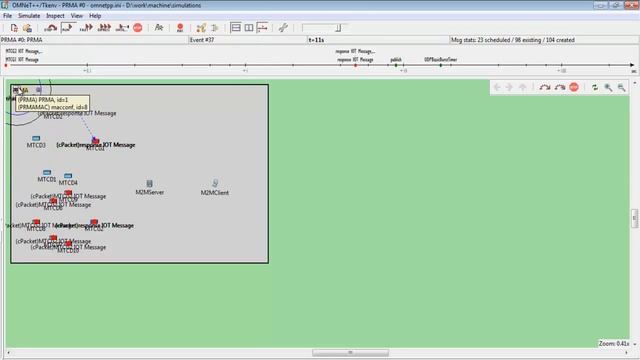Image resolution: width=640 pixels, height=360 pixels.
Task: Click the PRMA module icon at top-left
Action: [x=16, y=90]
